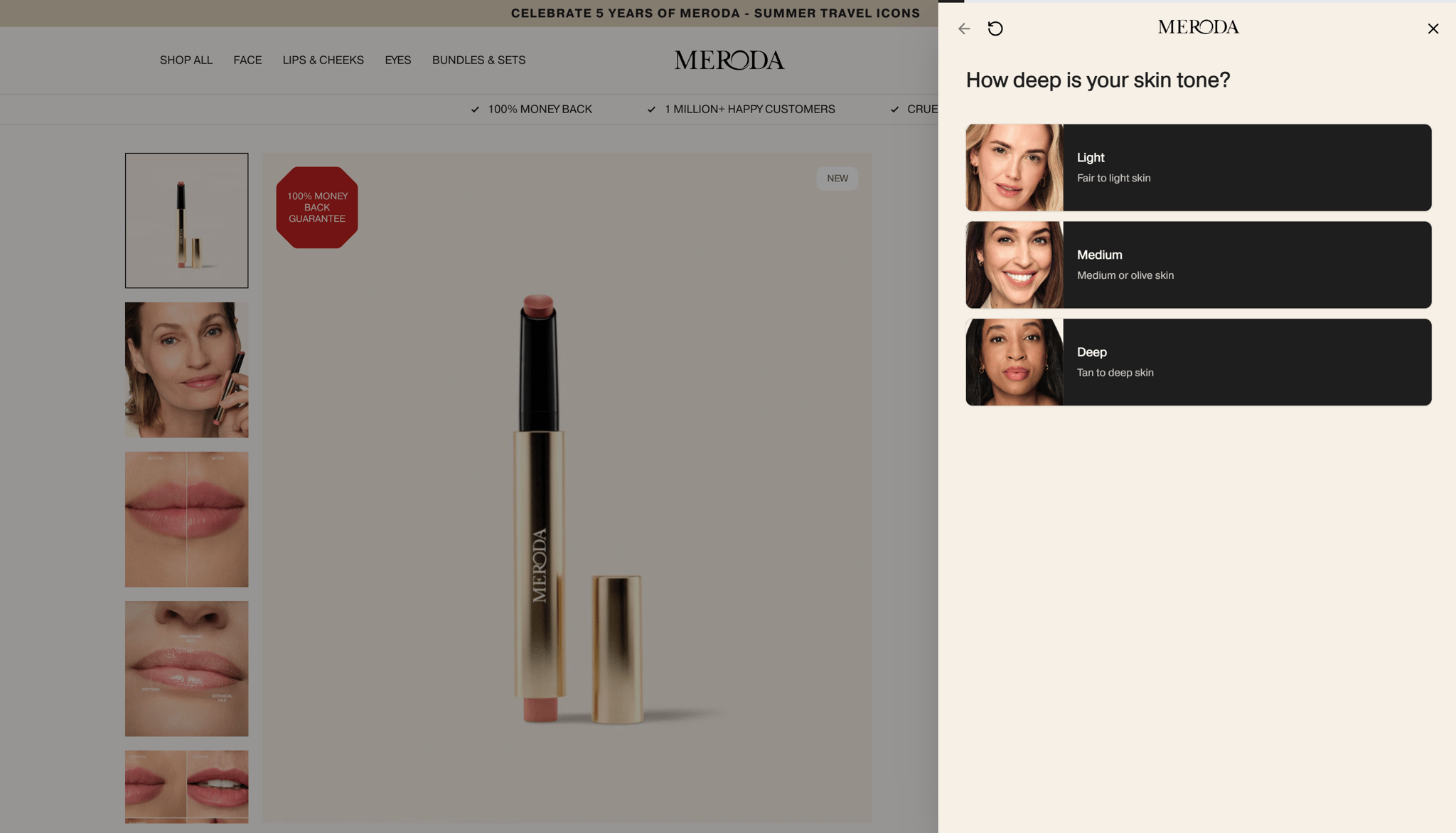Click the 'Medium or olive skin' description
The height and width of the screenshot is (833, 1456).
[1125, 276]
